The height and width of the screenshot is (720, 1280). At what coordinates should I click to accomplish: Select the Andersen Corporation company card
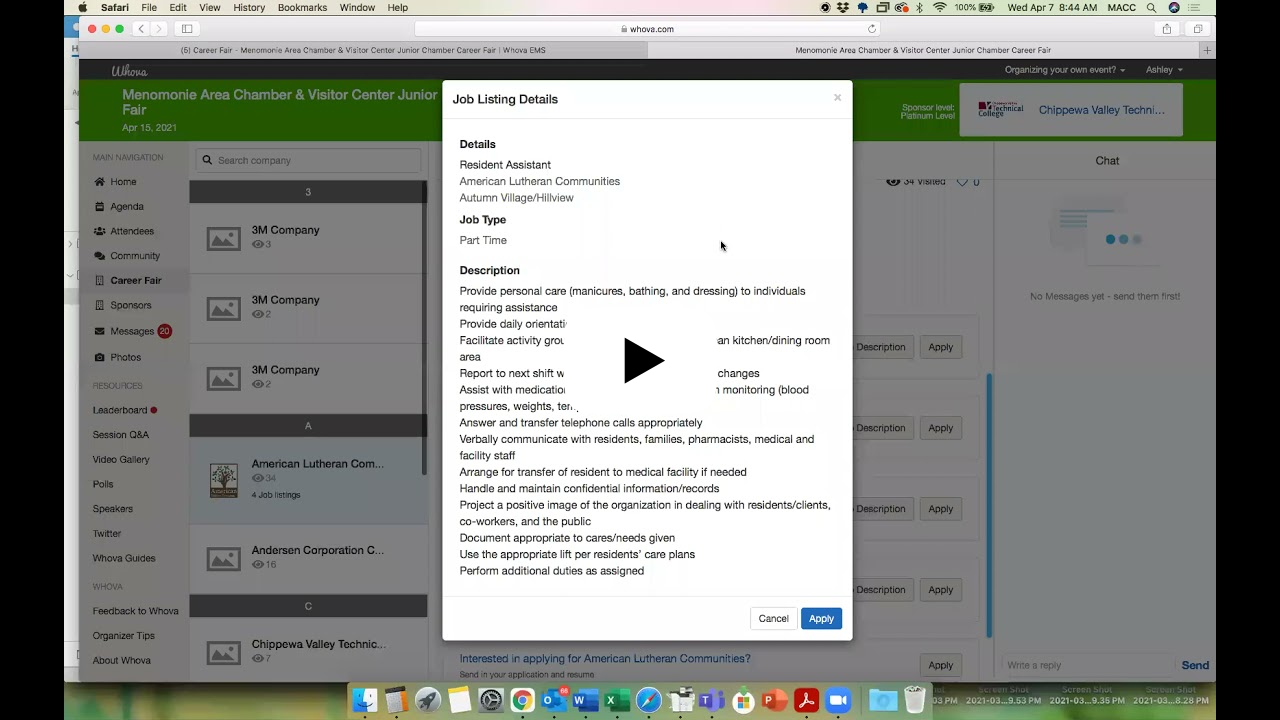click(x=308, y=558)
